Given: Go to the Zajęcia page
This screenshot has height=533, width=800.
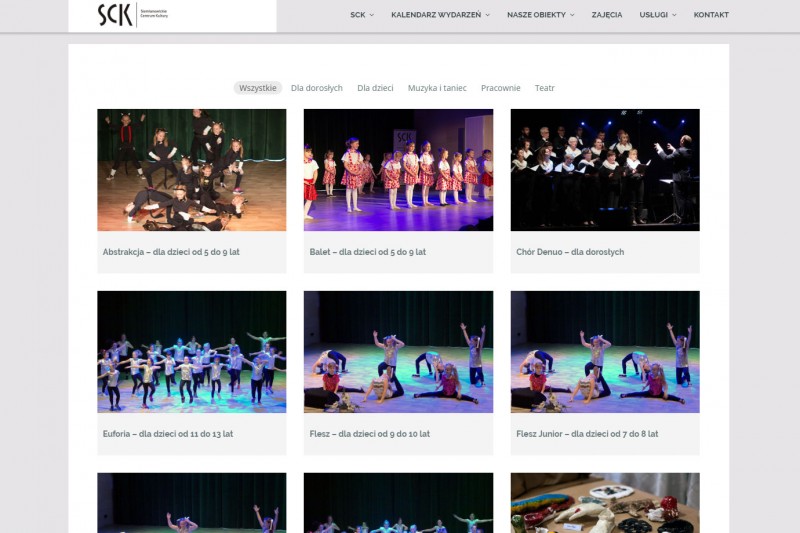Looking at the screenshot, I should (x=607, y=15).
